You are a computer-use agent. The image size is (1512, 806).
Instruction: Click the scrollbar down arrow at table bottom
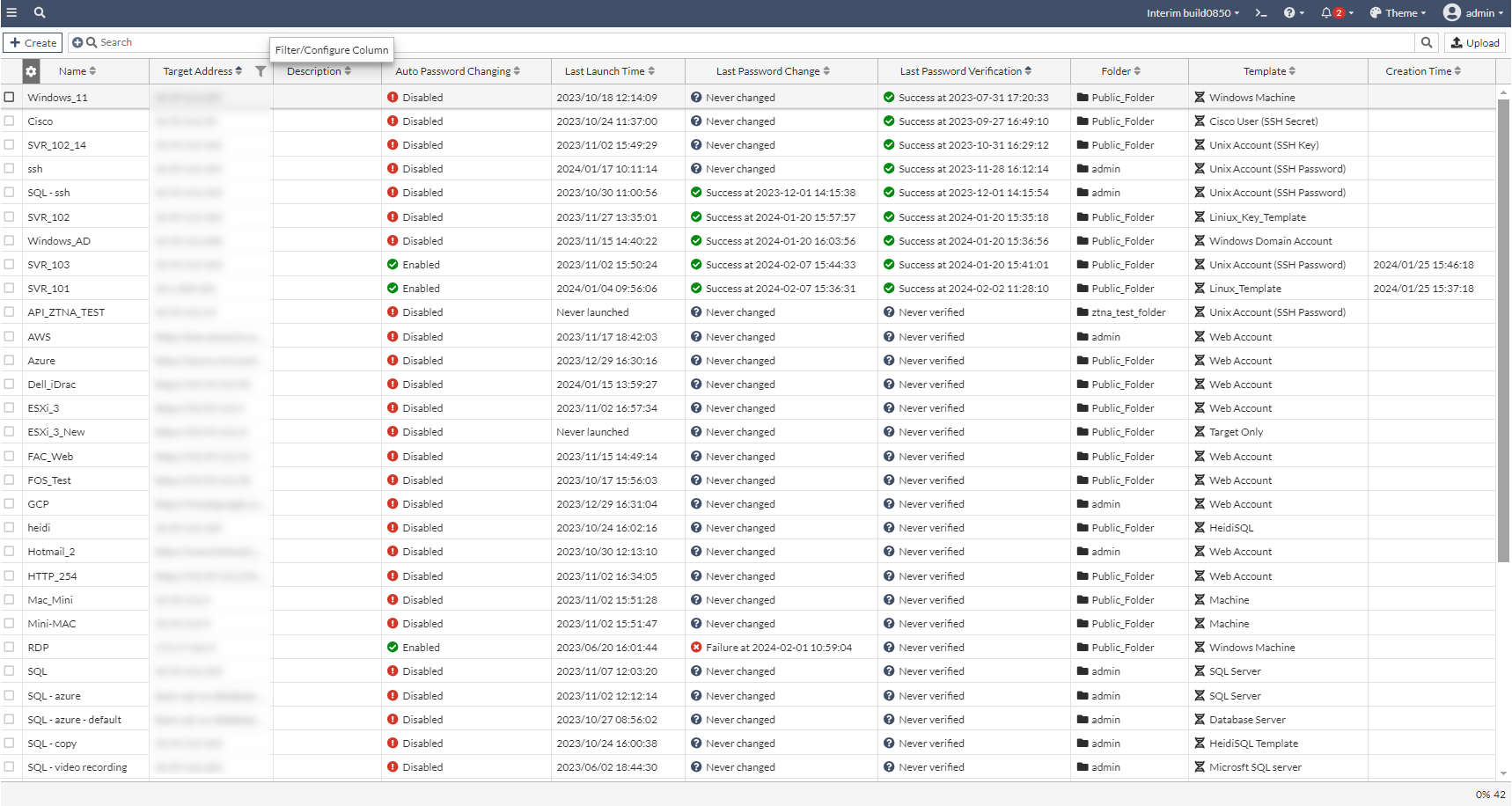1503,773
